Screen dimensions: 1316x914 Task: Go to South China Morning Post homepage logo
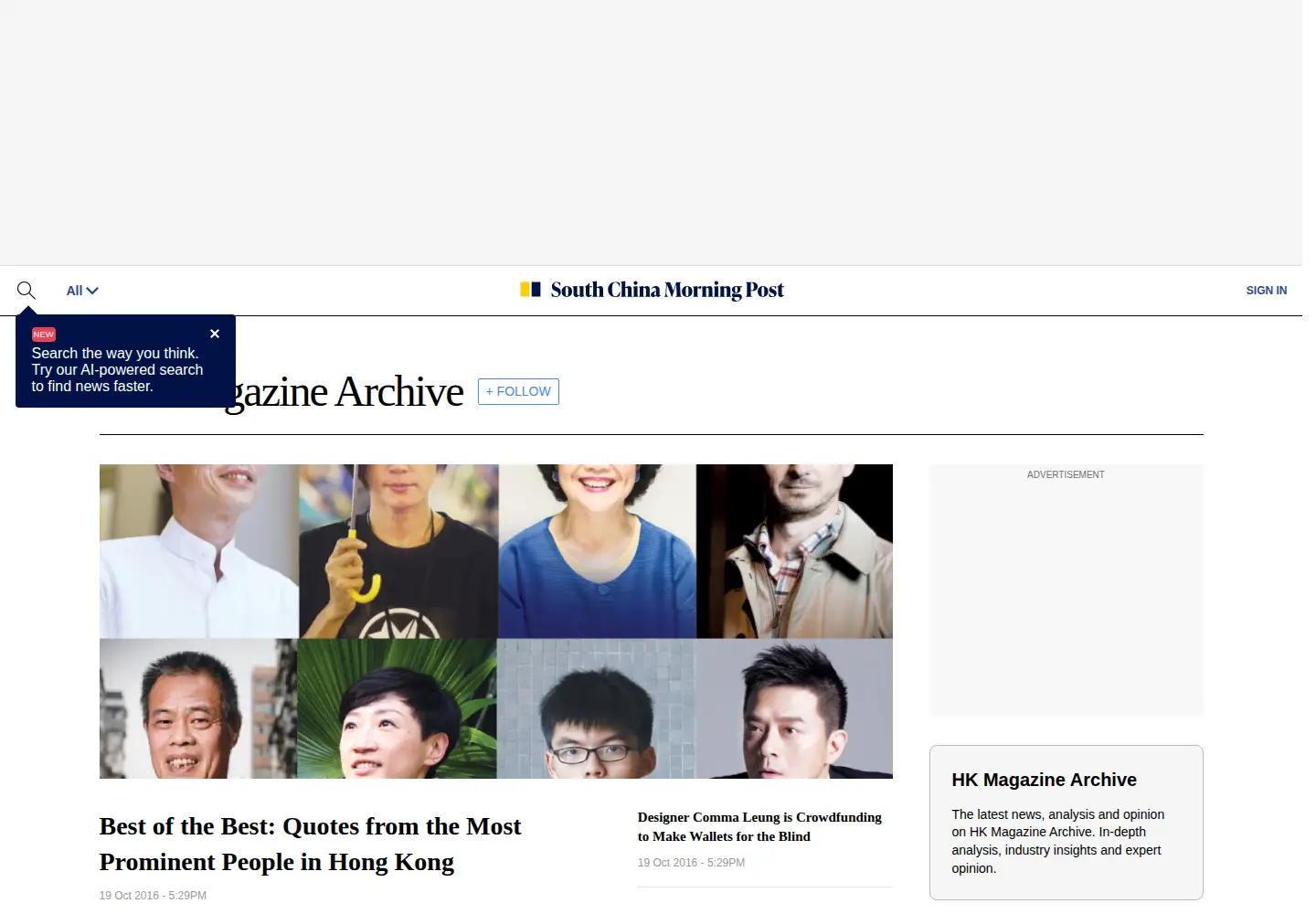[652, 290]
